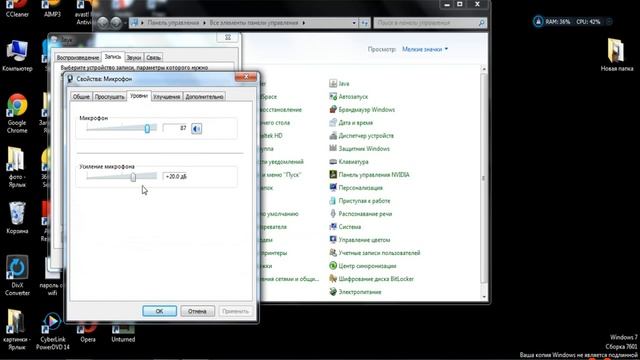Open Java in Control Panel
640x360 pixels.
tap(339, 84)
